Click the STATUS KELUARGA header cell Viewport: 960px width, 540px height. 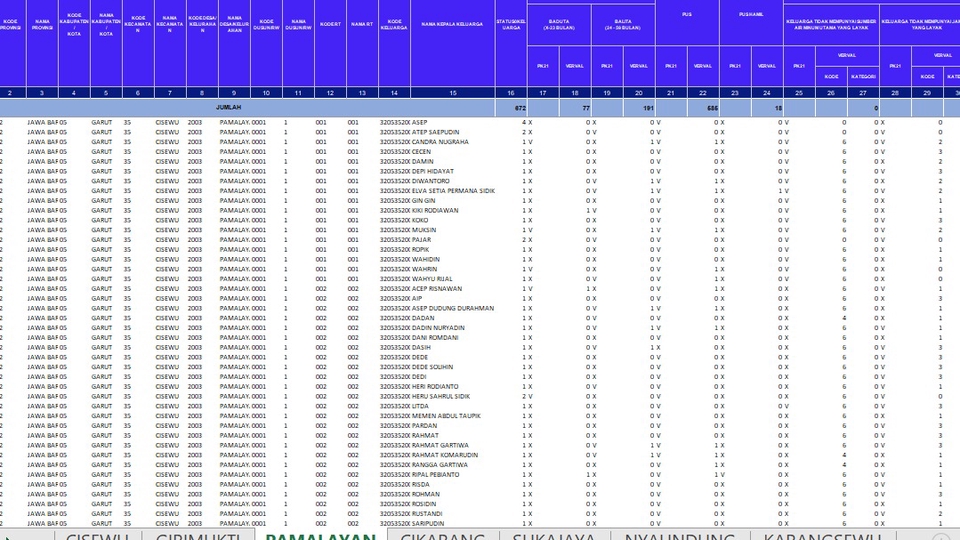coord(511,43)
